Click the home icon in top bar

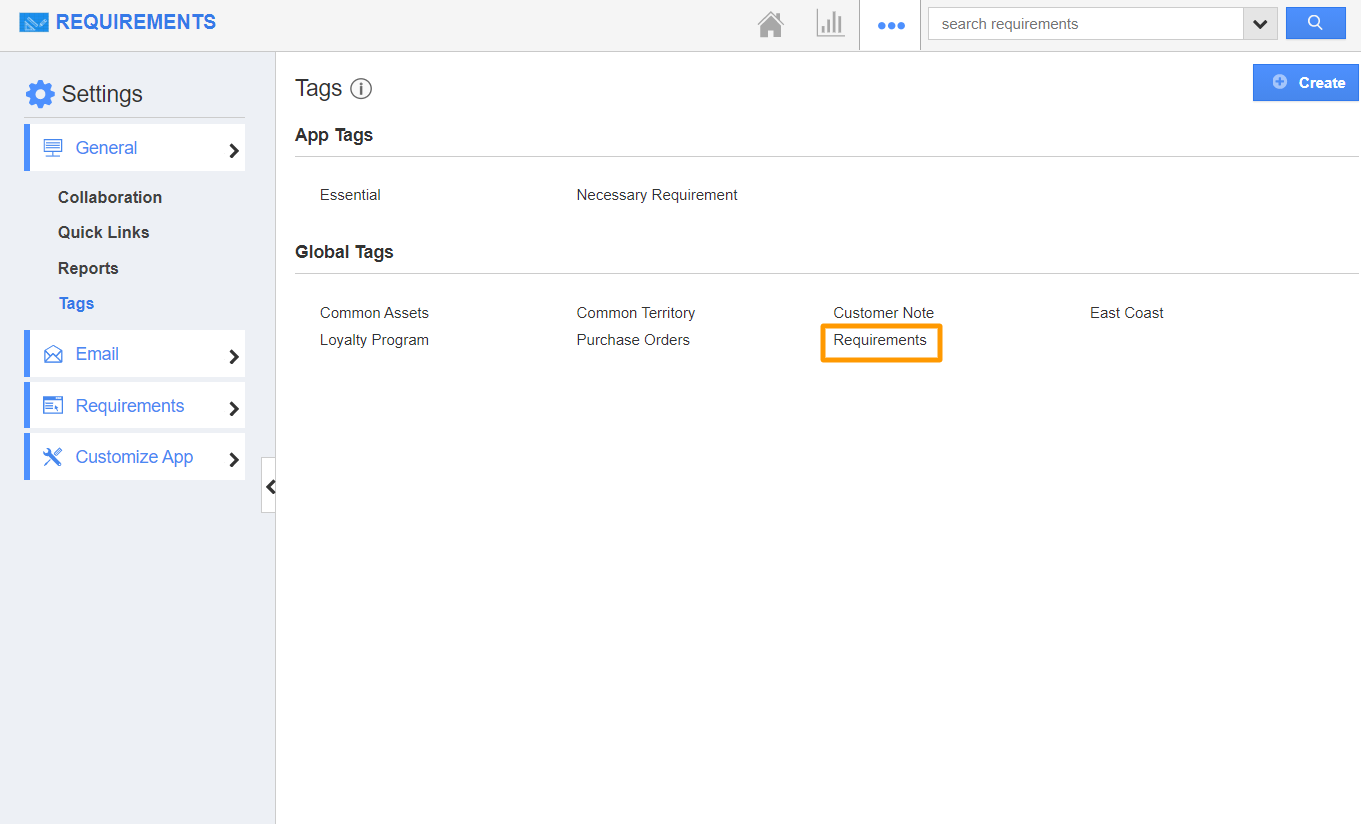point(770,25)
